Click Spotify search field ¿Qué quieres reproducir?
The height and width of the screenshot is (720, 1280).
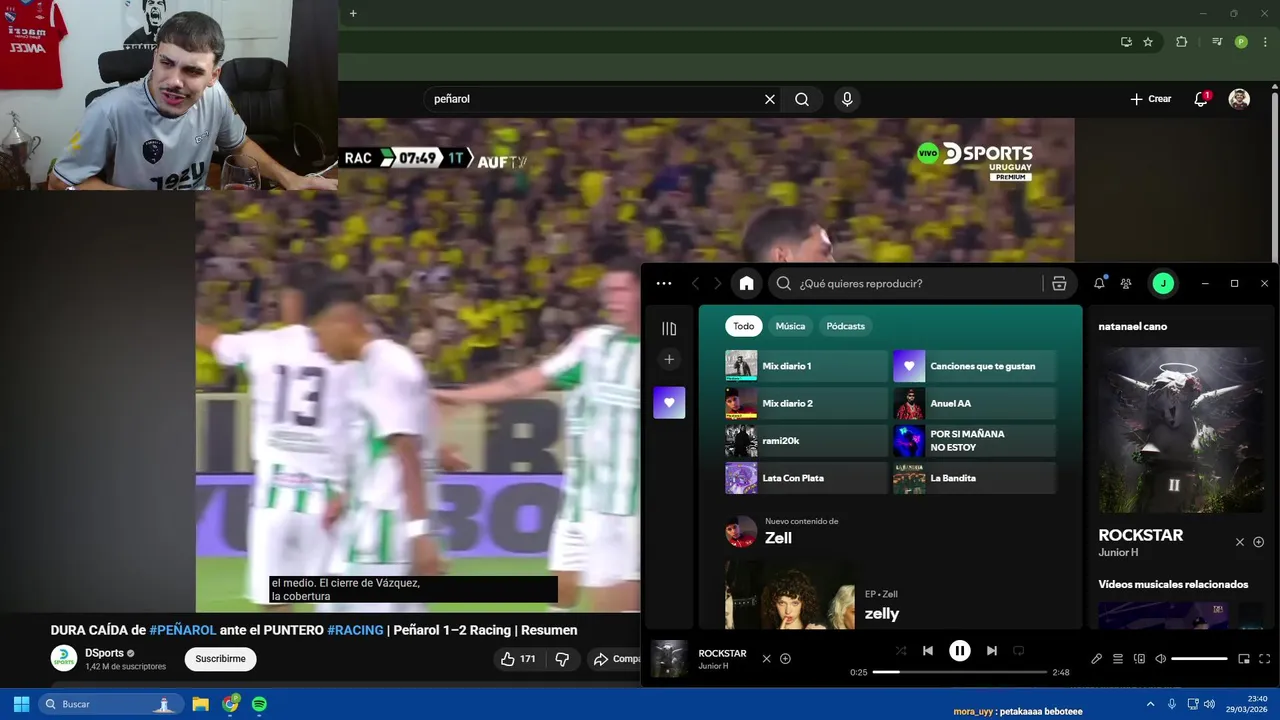[905, 284]
